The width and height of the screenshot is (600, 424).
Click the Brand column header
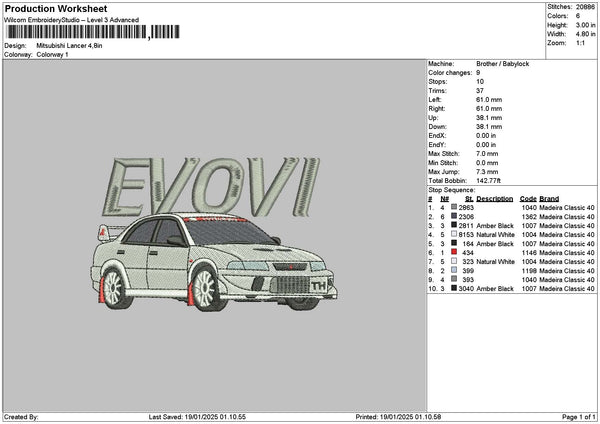(x=550, y=198)
